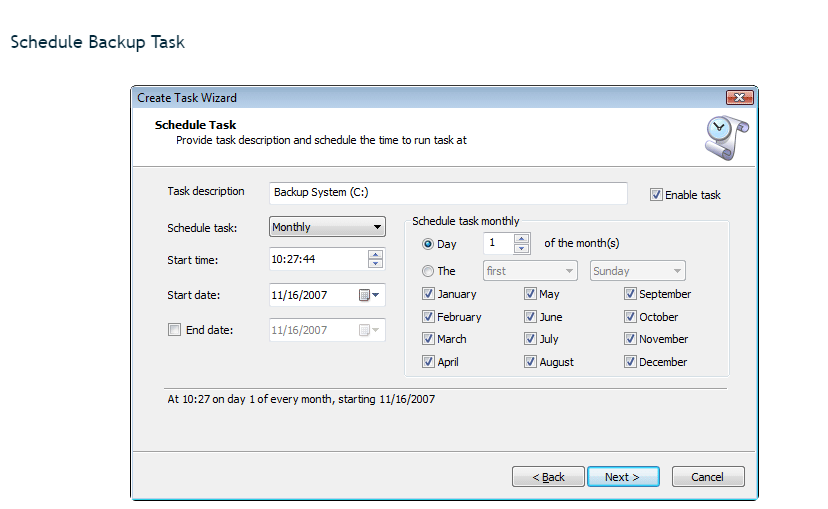Click the Cancel button
The width and height of the screenshot is (828, 509).
click(x=708, y=477)
